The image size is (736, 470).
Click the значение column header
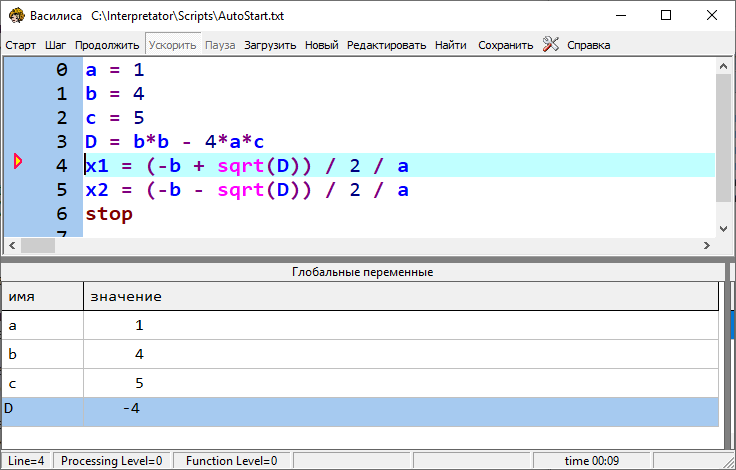[400, 297]
